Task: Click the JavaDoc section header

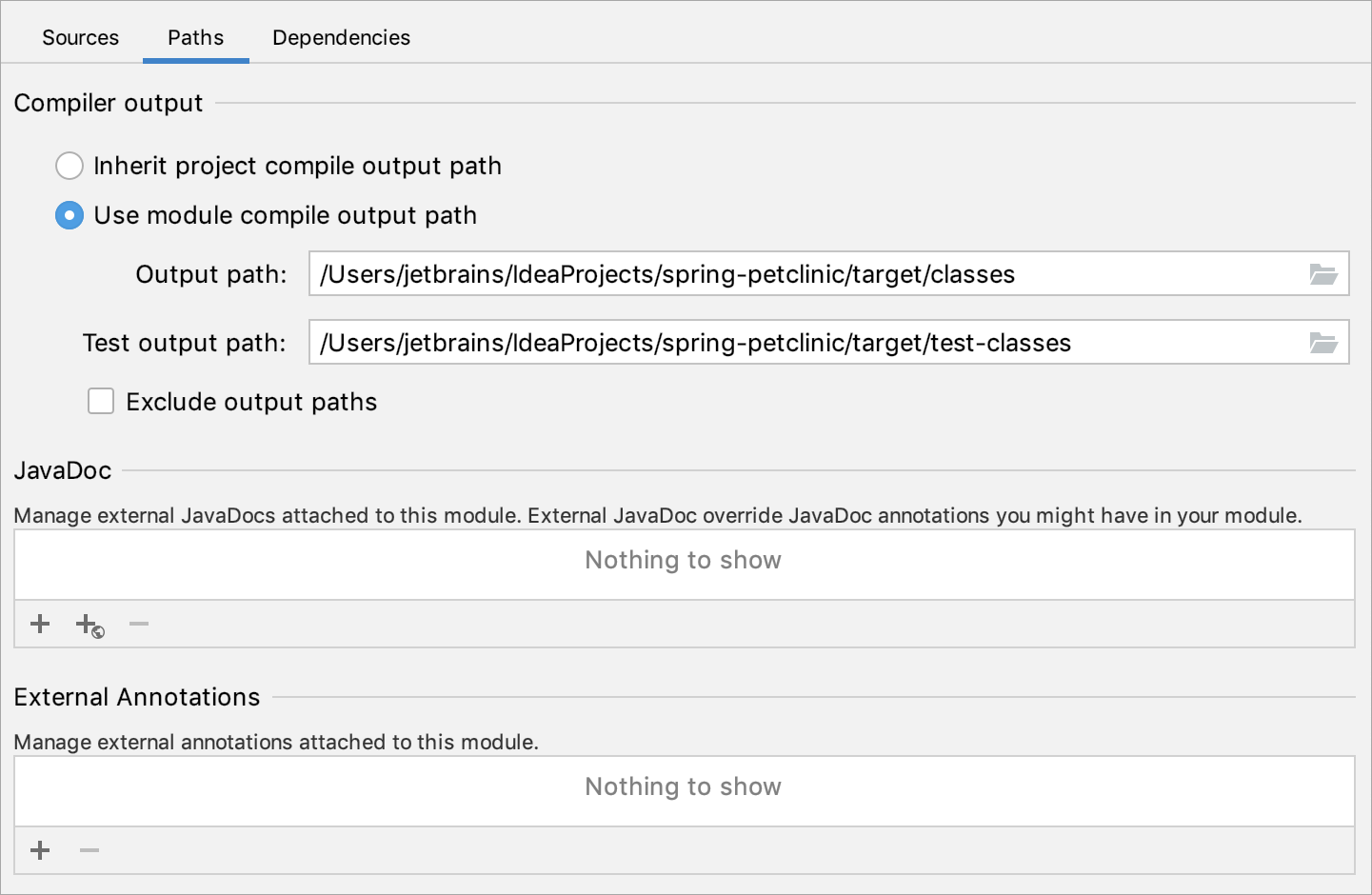Action: (62, 469)
